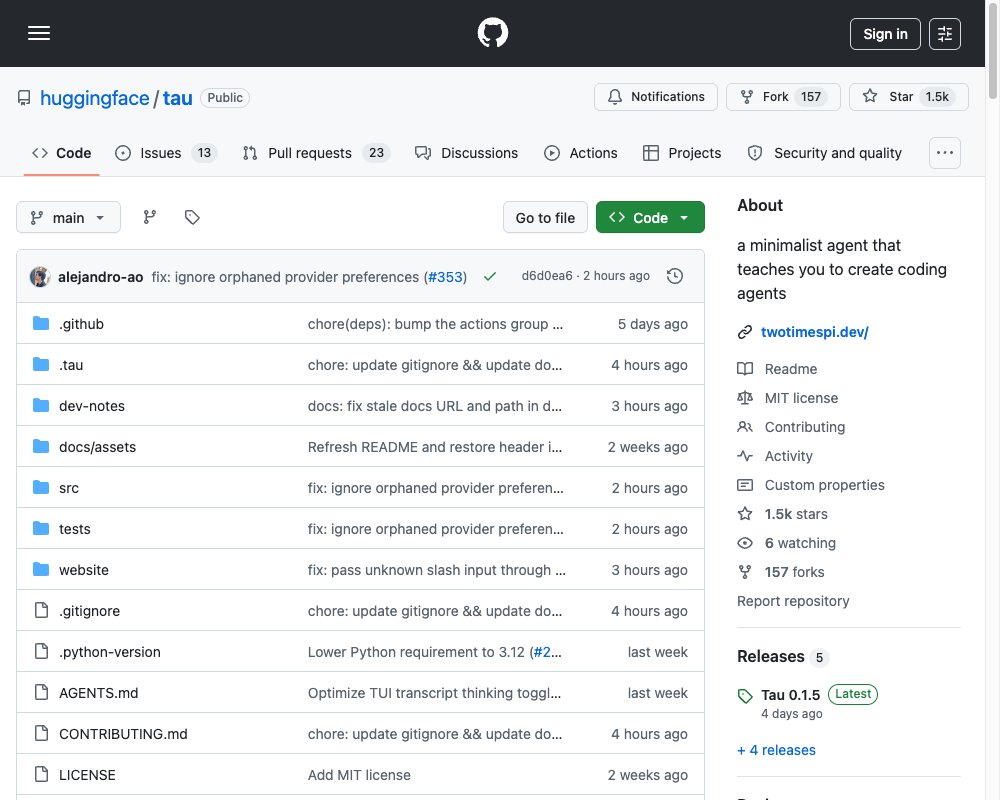Screen dimensions: 1000x800
Task: Open the Actions tab
Action: click(x=580, y=153)
